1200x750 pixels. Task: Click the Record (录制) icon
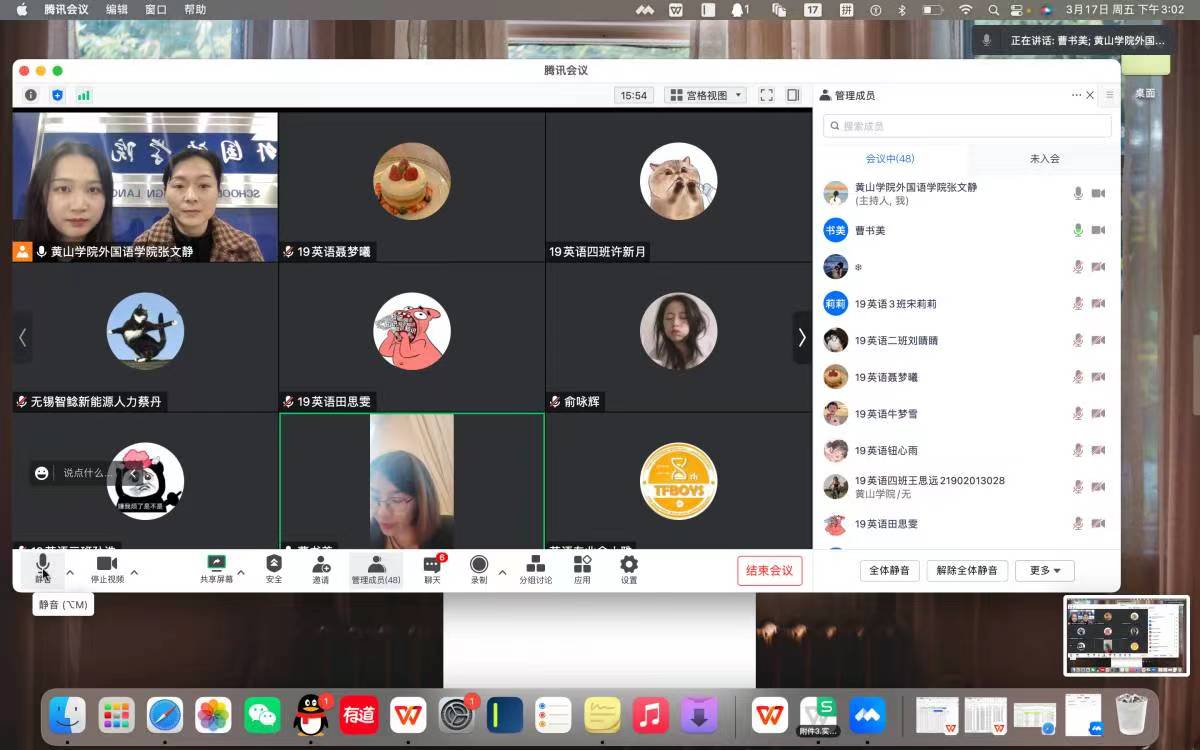[479, 565]
